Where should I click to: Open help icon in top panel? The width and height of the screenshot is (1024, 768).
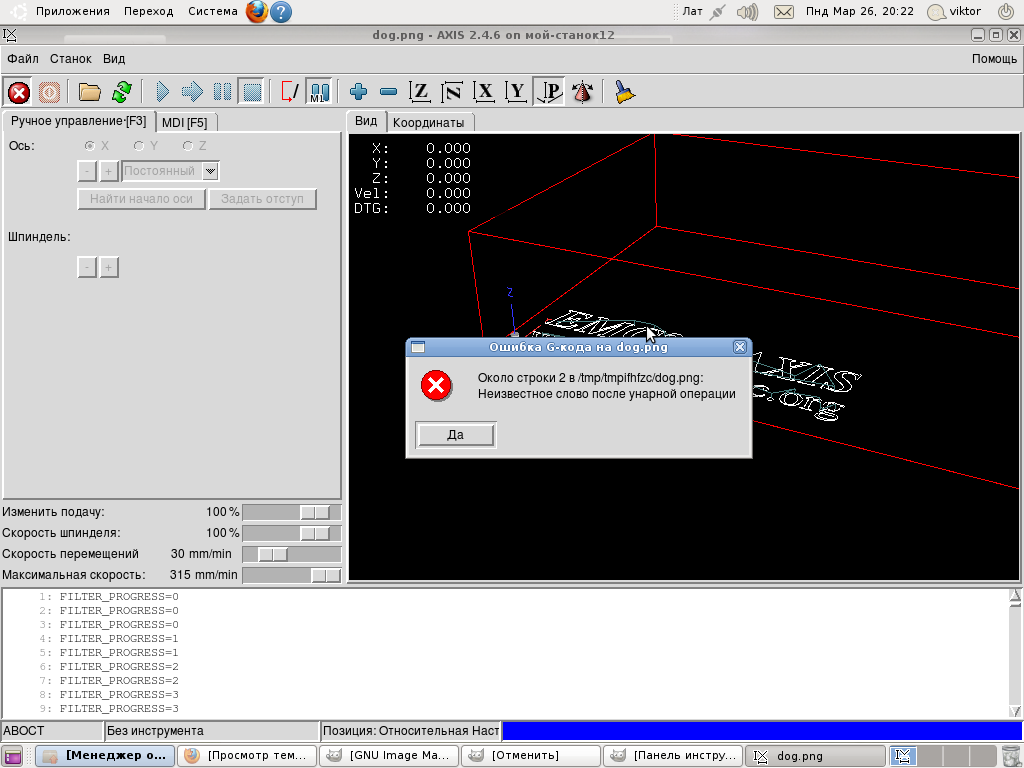pyautogui.click(x=281, y=12)
